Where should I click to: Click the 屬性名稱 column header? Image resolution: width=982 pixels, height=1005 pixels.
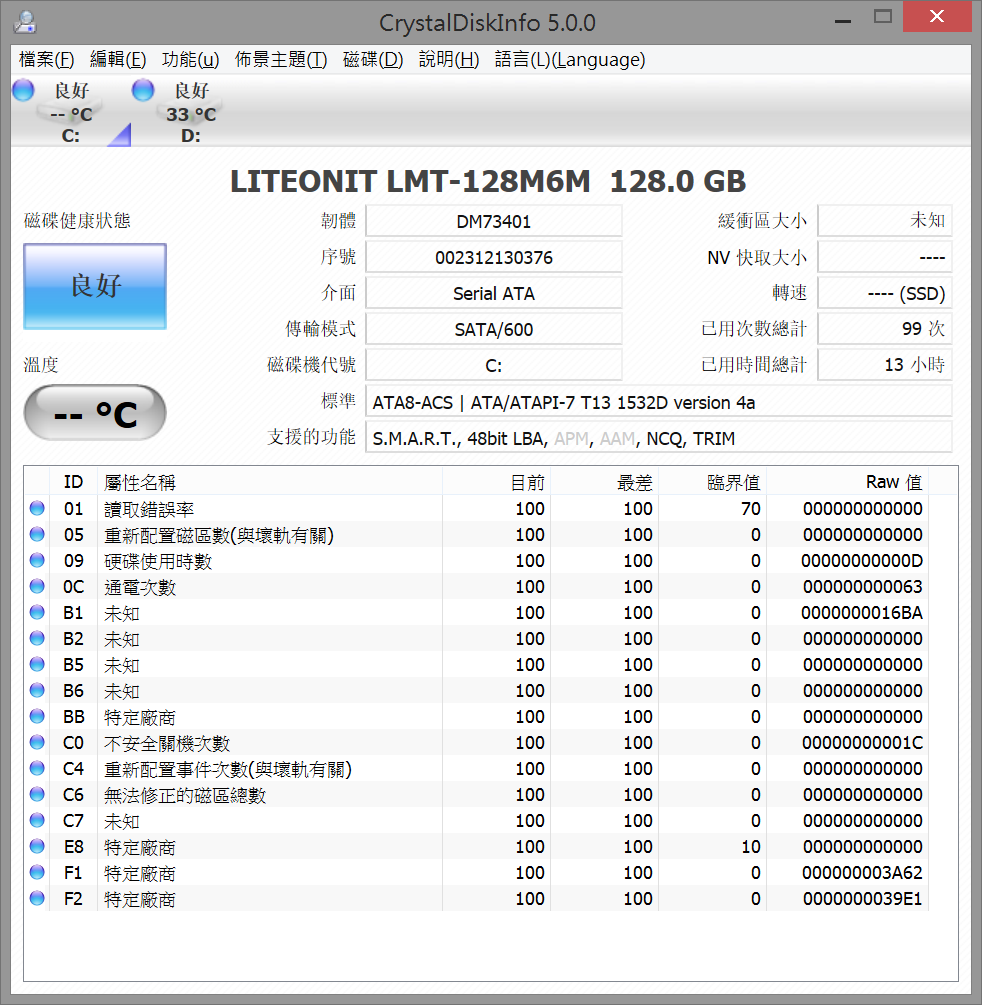(270, 482)
